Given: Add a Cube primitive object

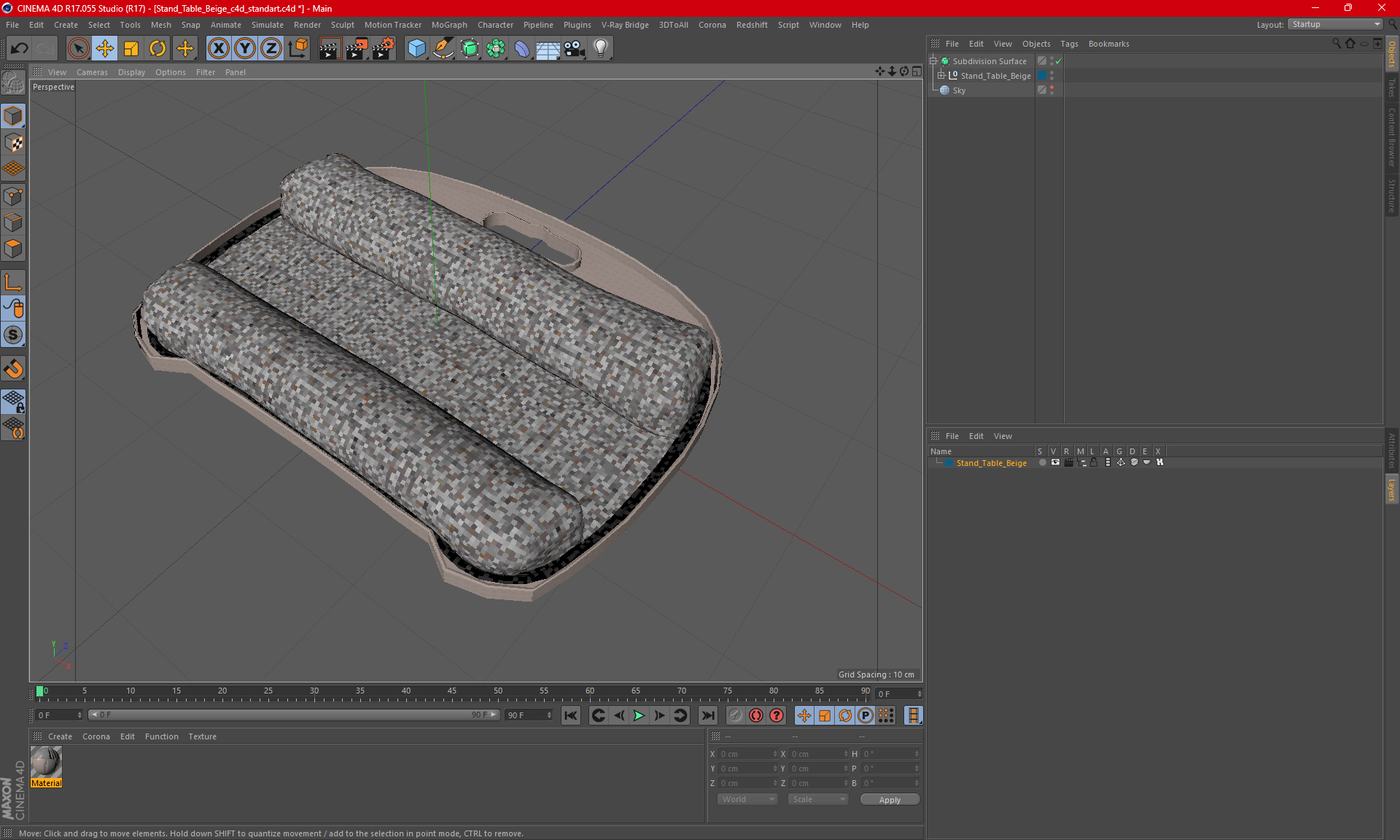Looking at the screenshot, I should 416,48.
